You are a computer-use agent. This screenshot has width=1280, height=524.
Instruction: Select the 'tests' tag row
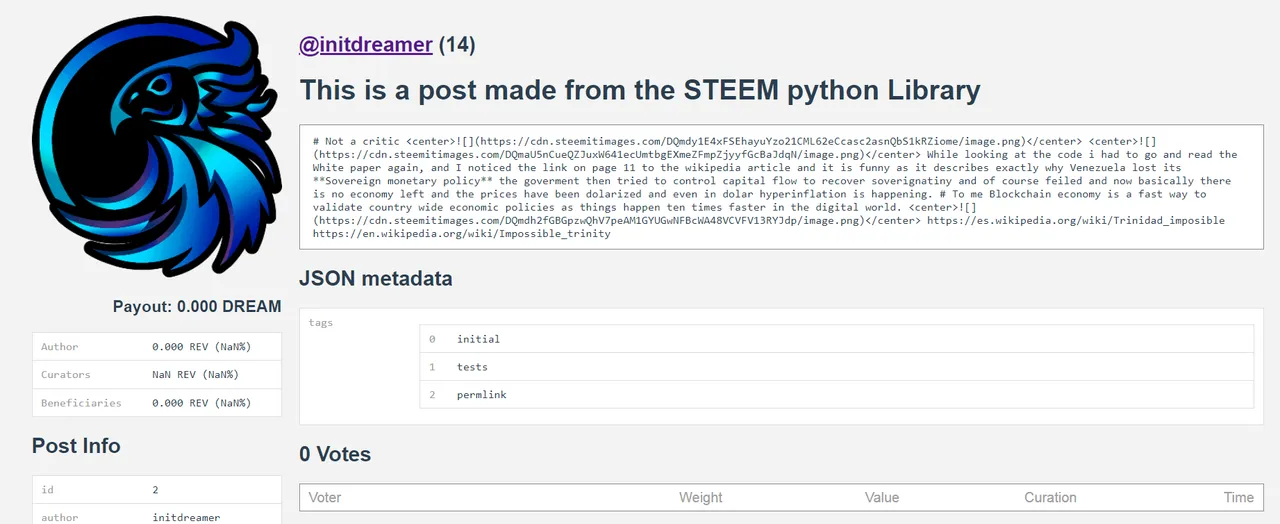[x=836, y=367]
